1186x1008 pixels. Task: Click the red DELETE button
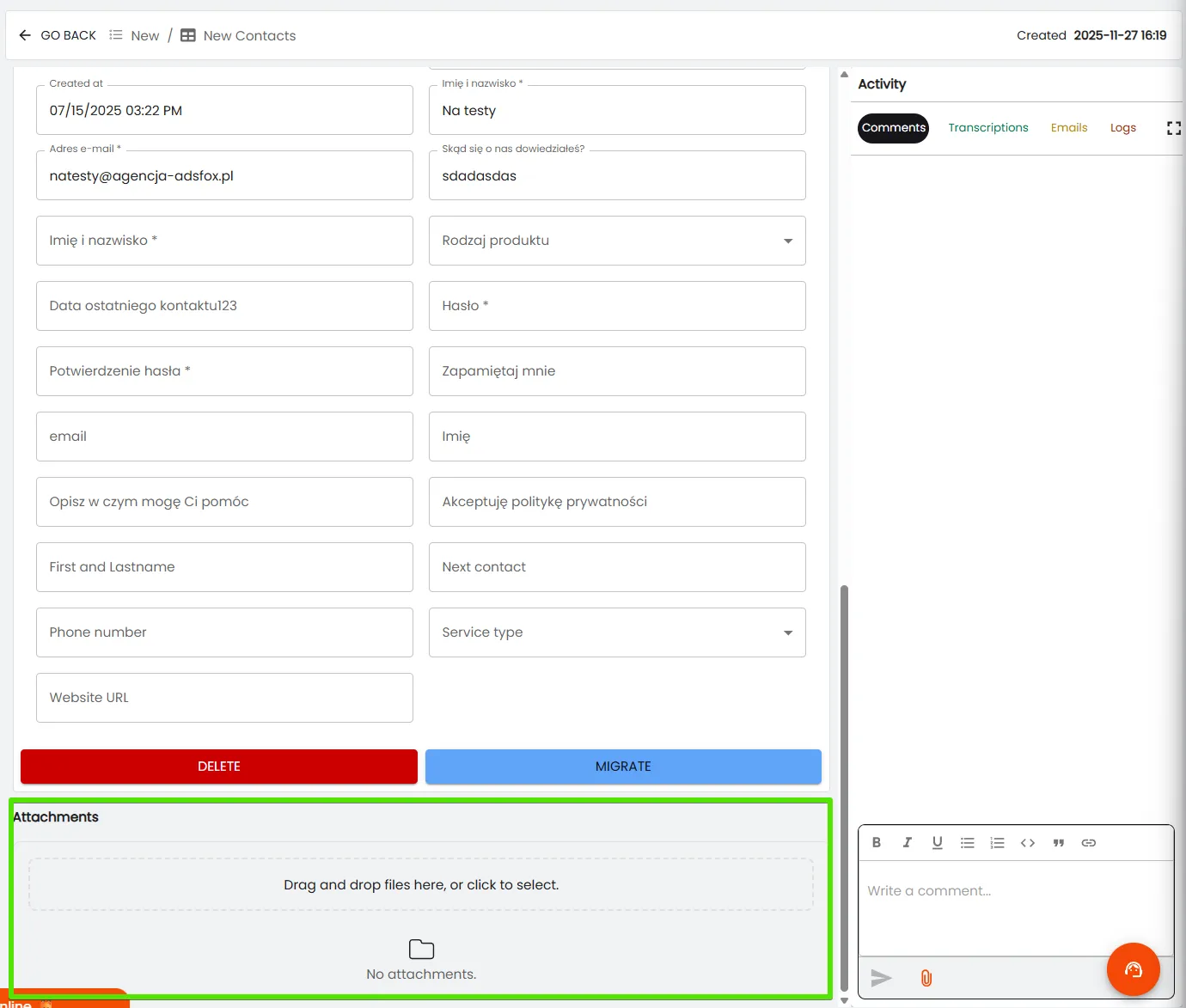point(219,767)
